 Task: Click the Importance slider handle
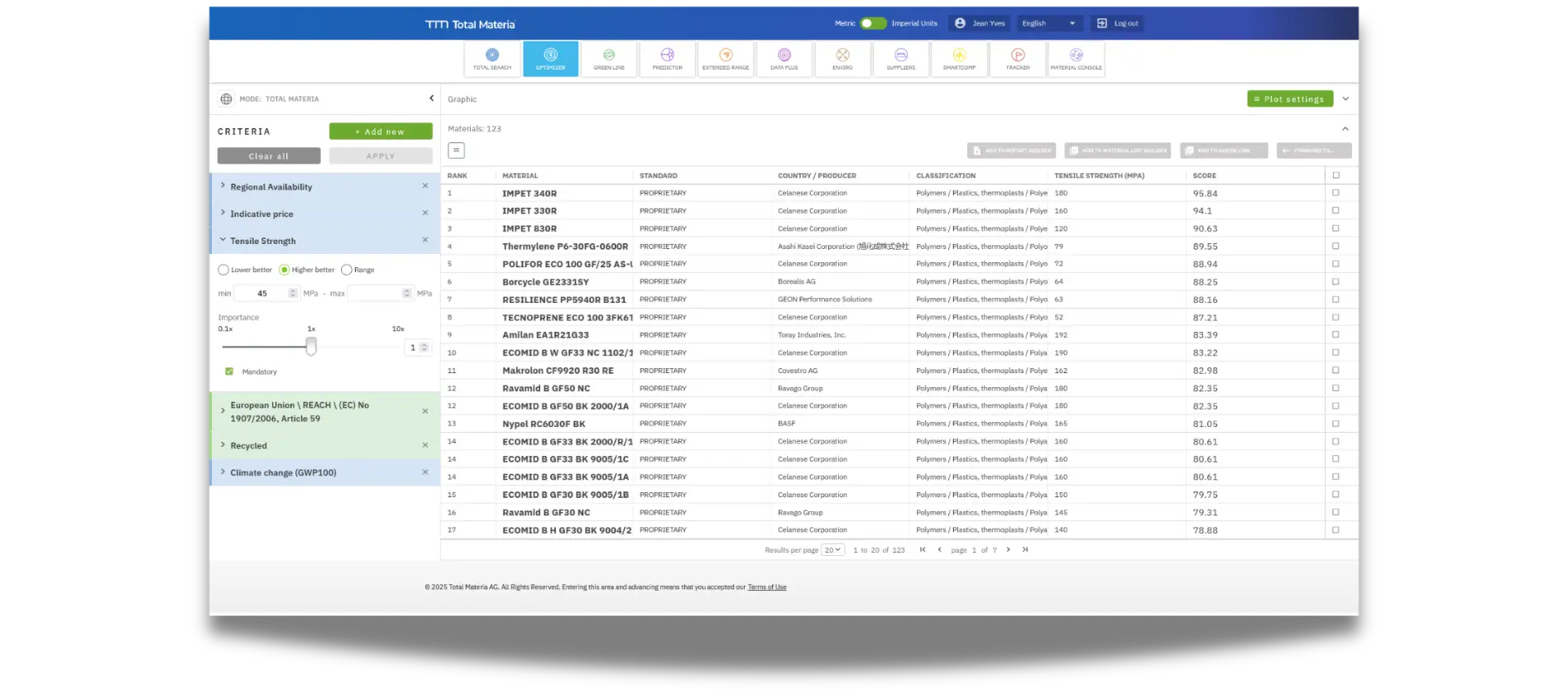tap(311, 346)
